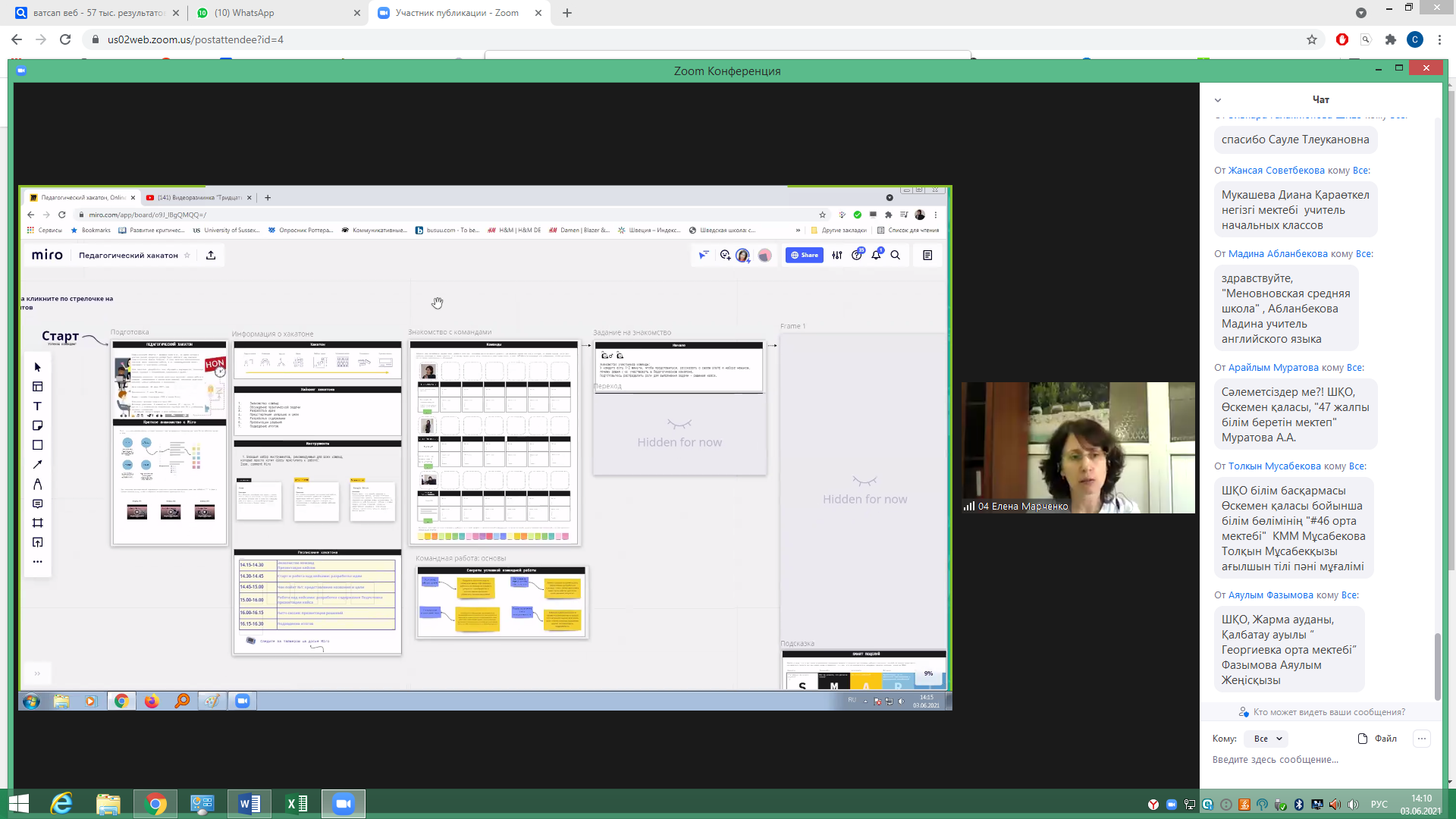
Task: Open the Miro notes panel icon
Action: pyautogui.click(x=927, y=256)
